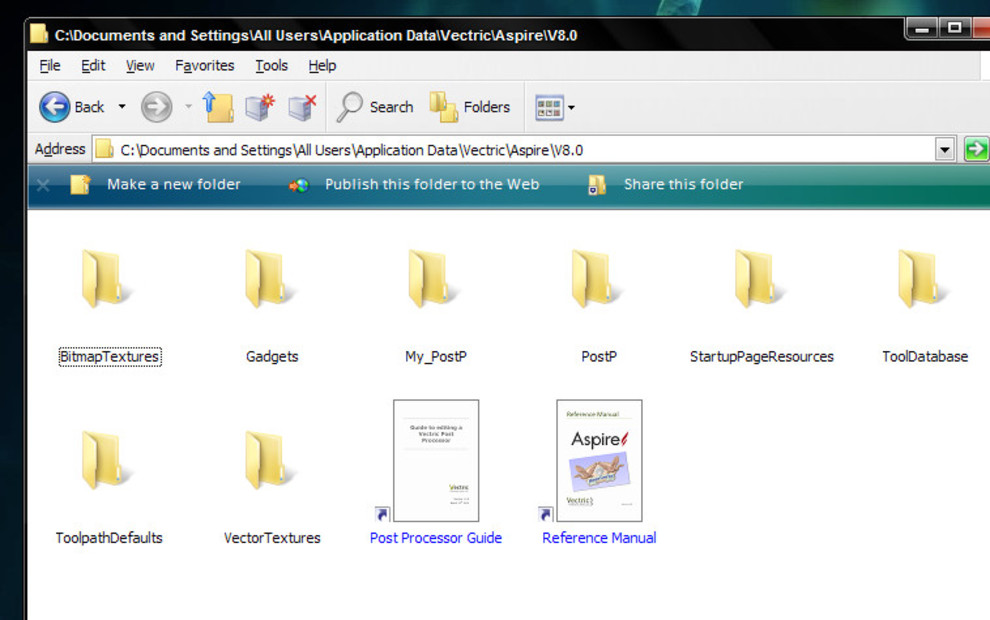Click the Make a new folder icon
This screenshot has height=620, width=990.
pyautogui.click(x=80, y=184)
